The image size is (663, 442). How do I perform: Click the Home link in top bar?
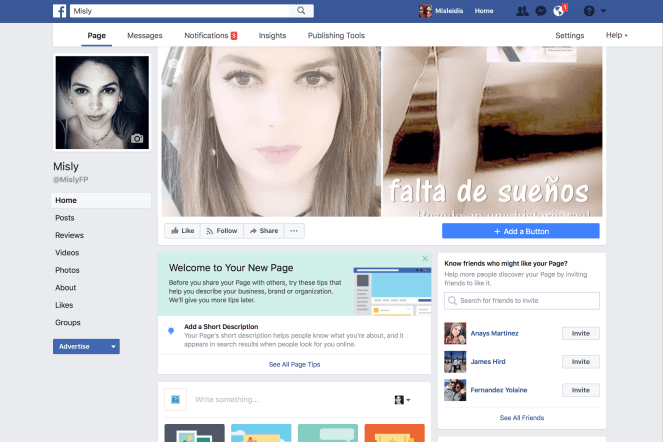(484, 11)
